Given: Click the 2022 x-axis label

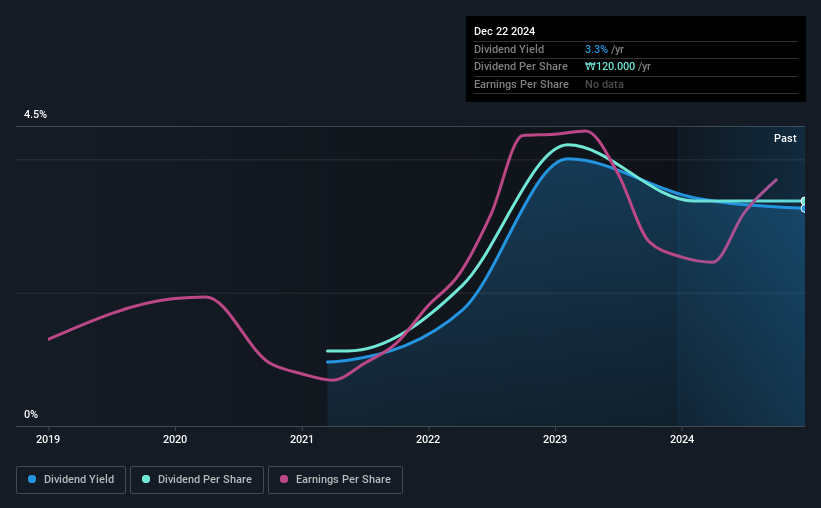Looking at the screenshot, I should [x=428, y=439].
